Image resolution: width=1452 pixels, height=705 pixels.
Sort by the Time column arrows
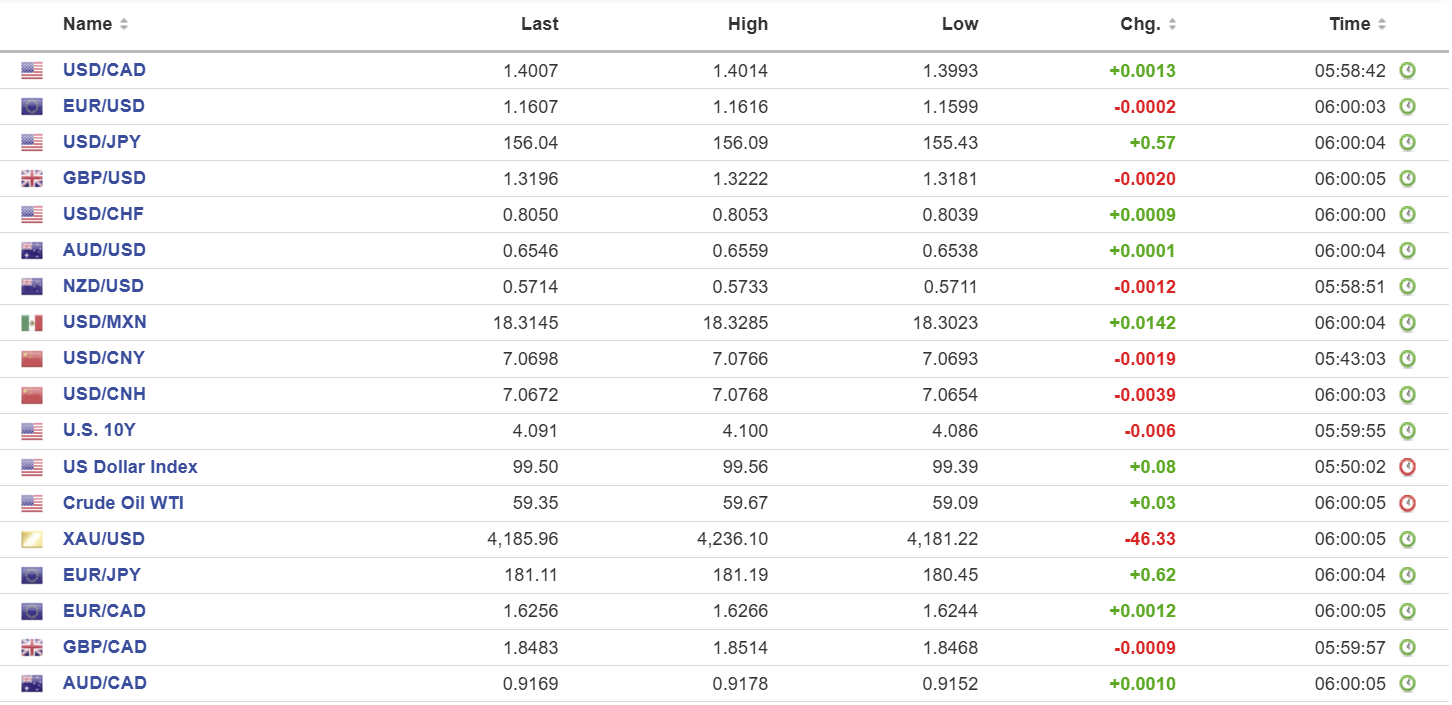[x=1382, y=24]
